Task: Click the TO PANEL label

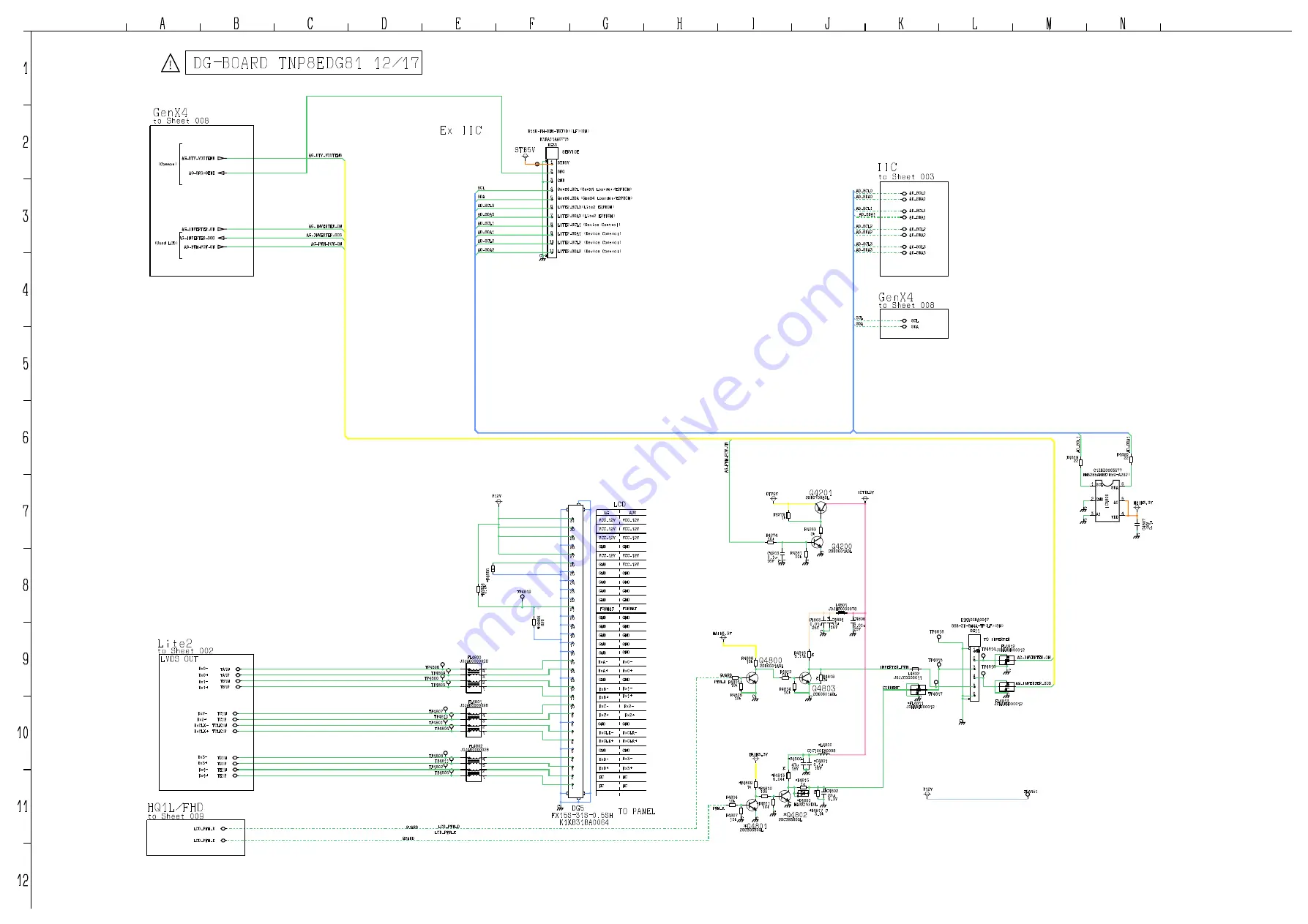Action: [x=637, y=811]
